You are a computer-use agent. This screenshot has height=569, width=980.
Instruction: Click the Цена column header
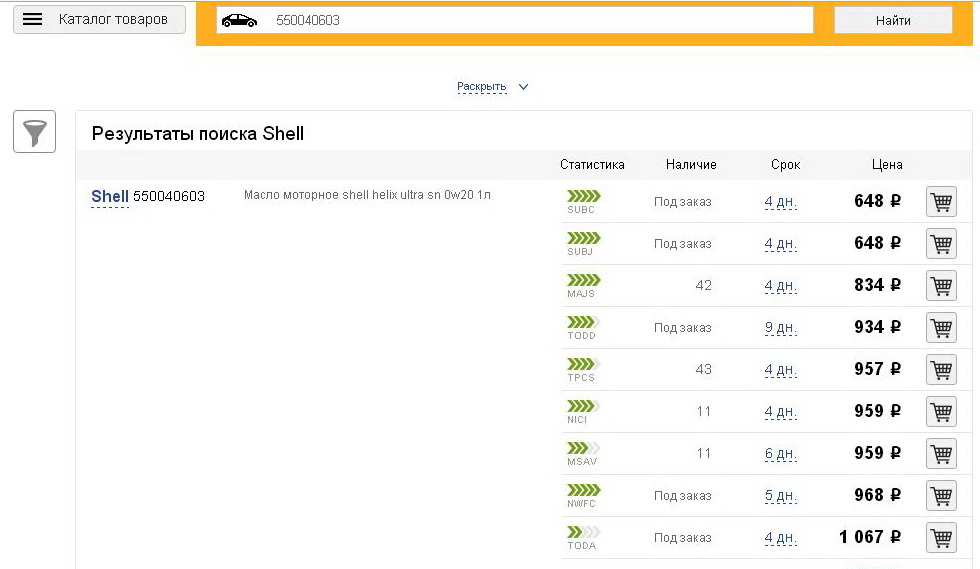pyautogui.click(x=887, y=164)
